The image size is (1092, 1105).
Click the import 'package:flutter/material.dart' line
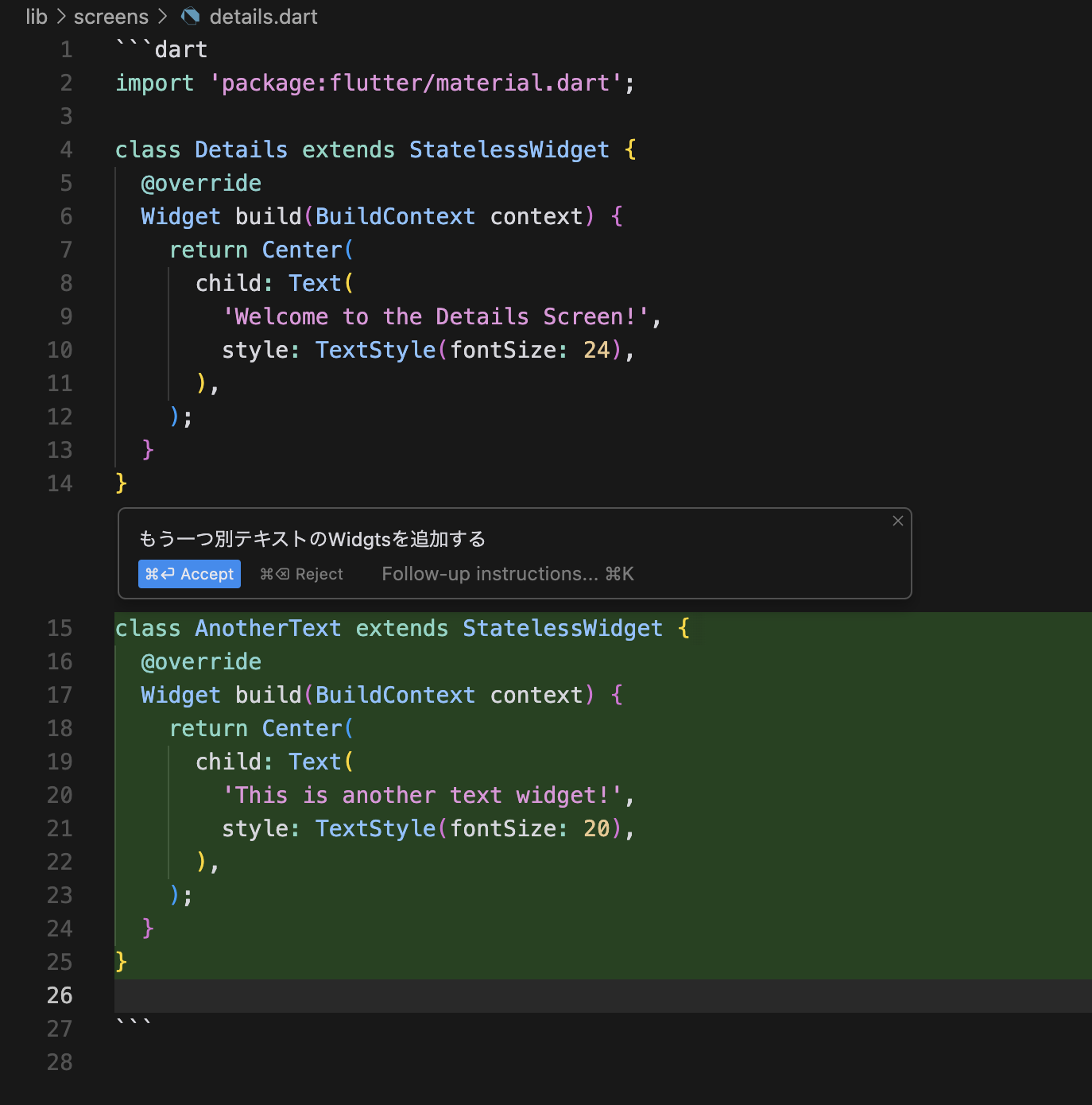click(x=375, y=83)
